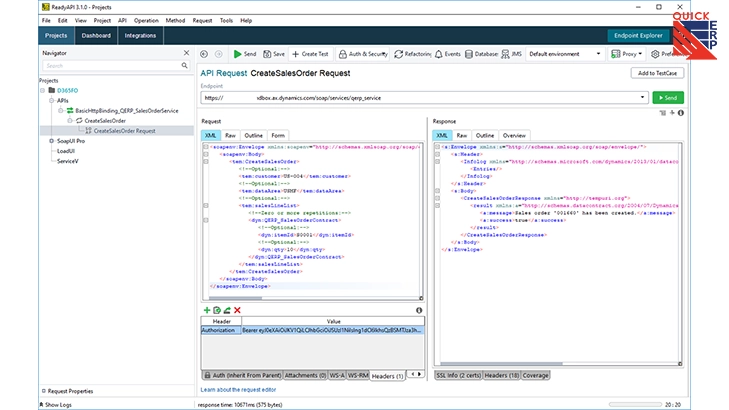Collapse the soapenv:Envelope XML fold marker
729x410 pixels.
click(x=205, y=147)
